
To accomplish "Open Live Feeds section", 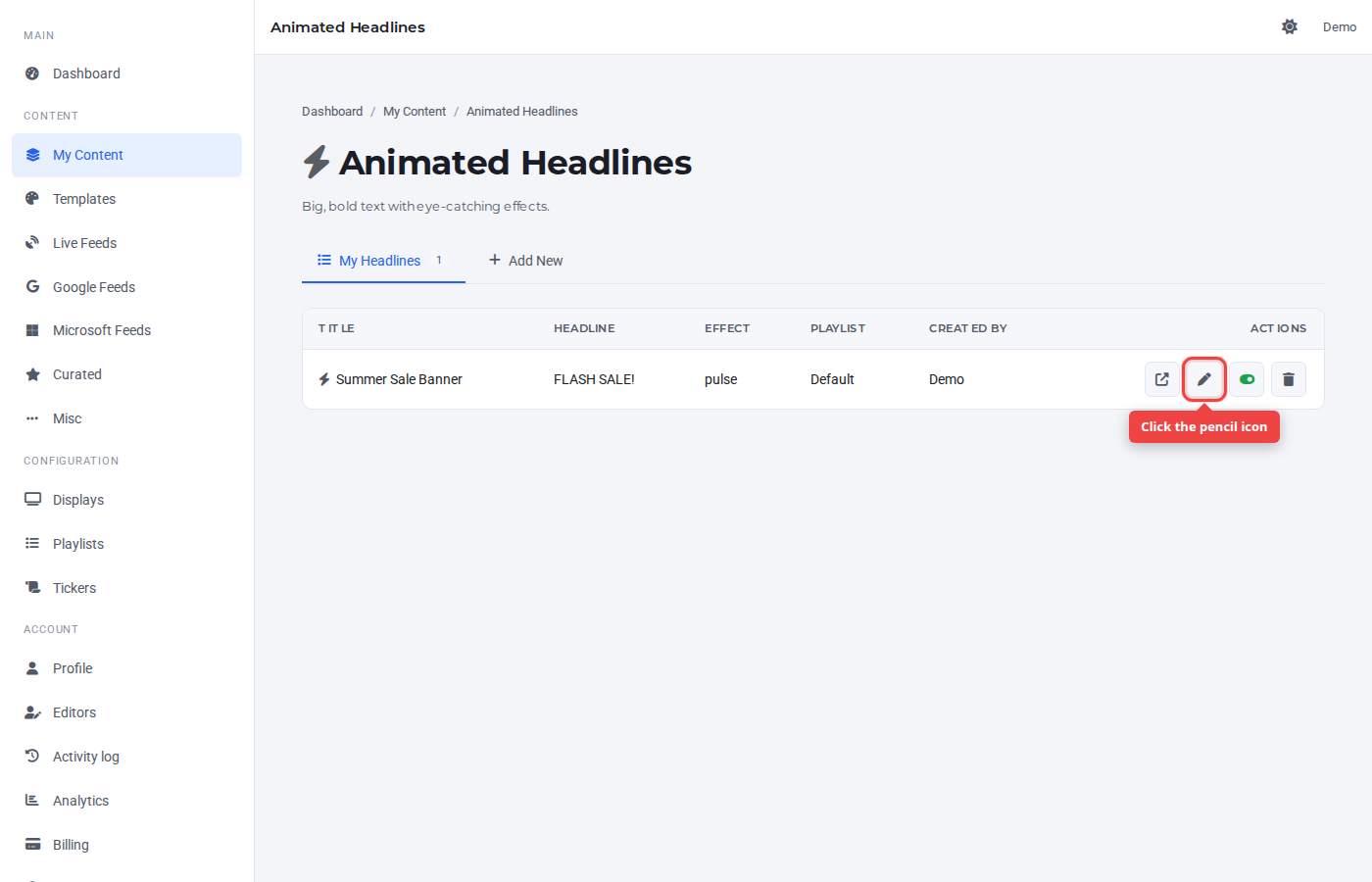I will coord(126,243).
